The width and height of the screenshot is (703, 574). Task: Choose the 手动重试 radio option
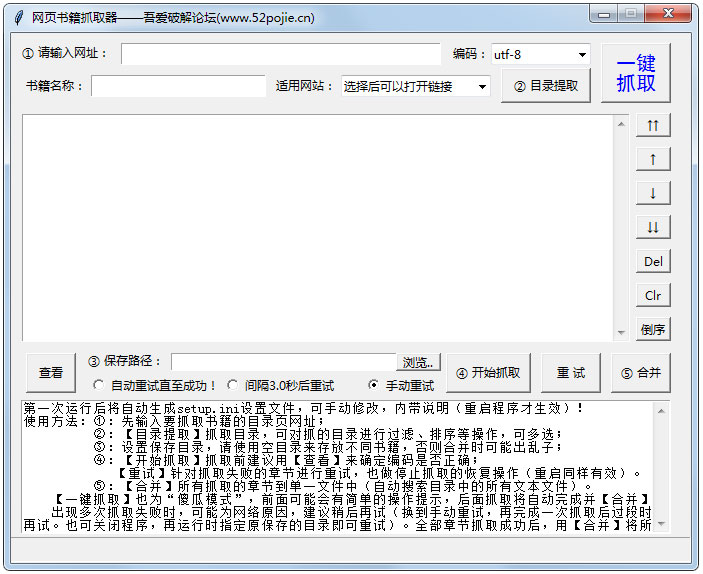[x=374, y=385]
